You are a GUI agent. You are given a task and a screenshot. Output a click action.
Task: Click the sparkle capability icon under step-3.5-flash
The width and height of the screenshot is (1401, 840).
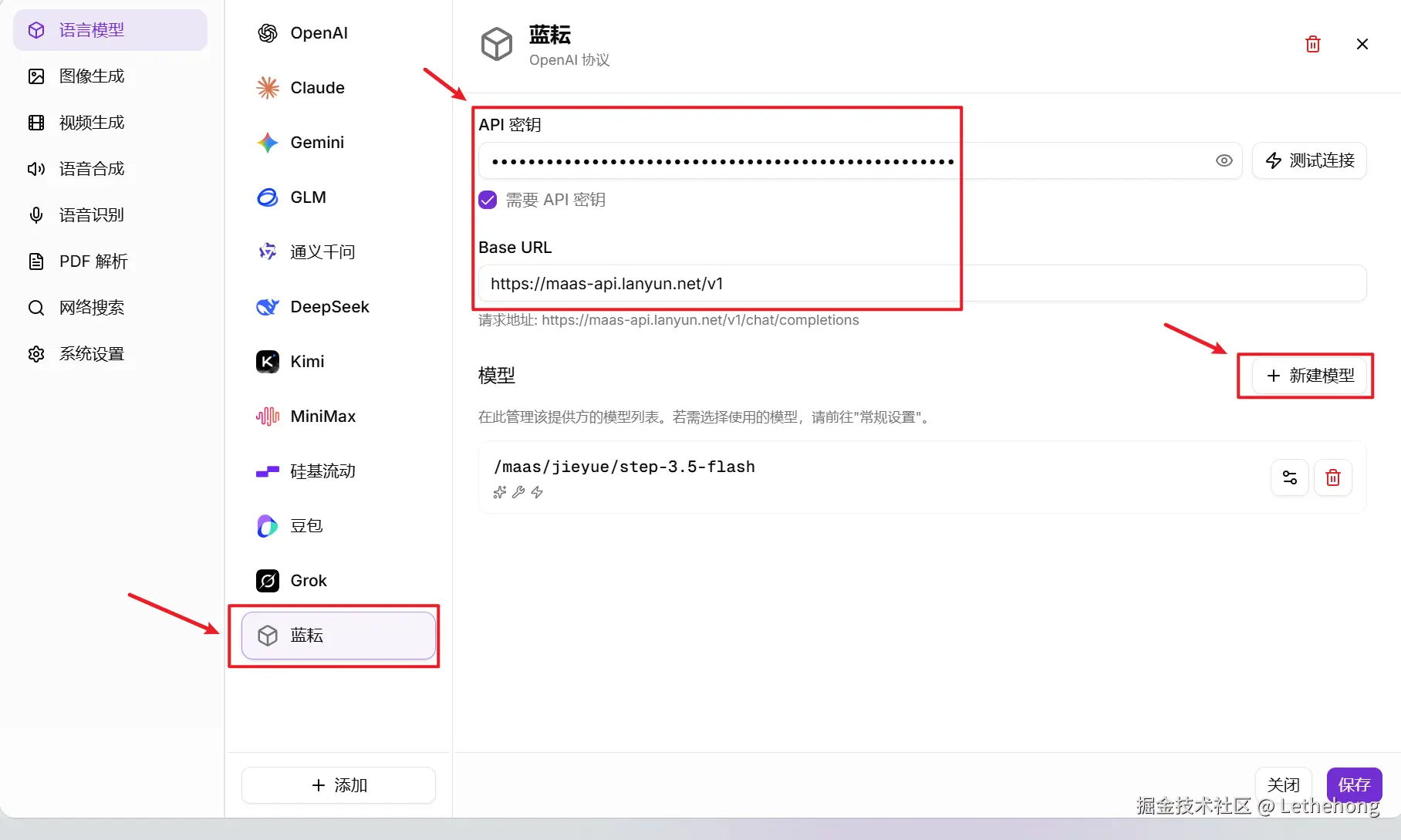(500, 492)
